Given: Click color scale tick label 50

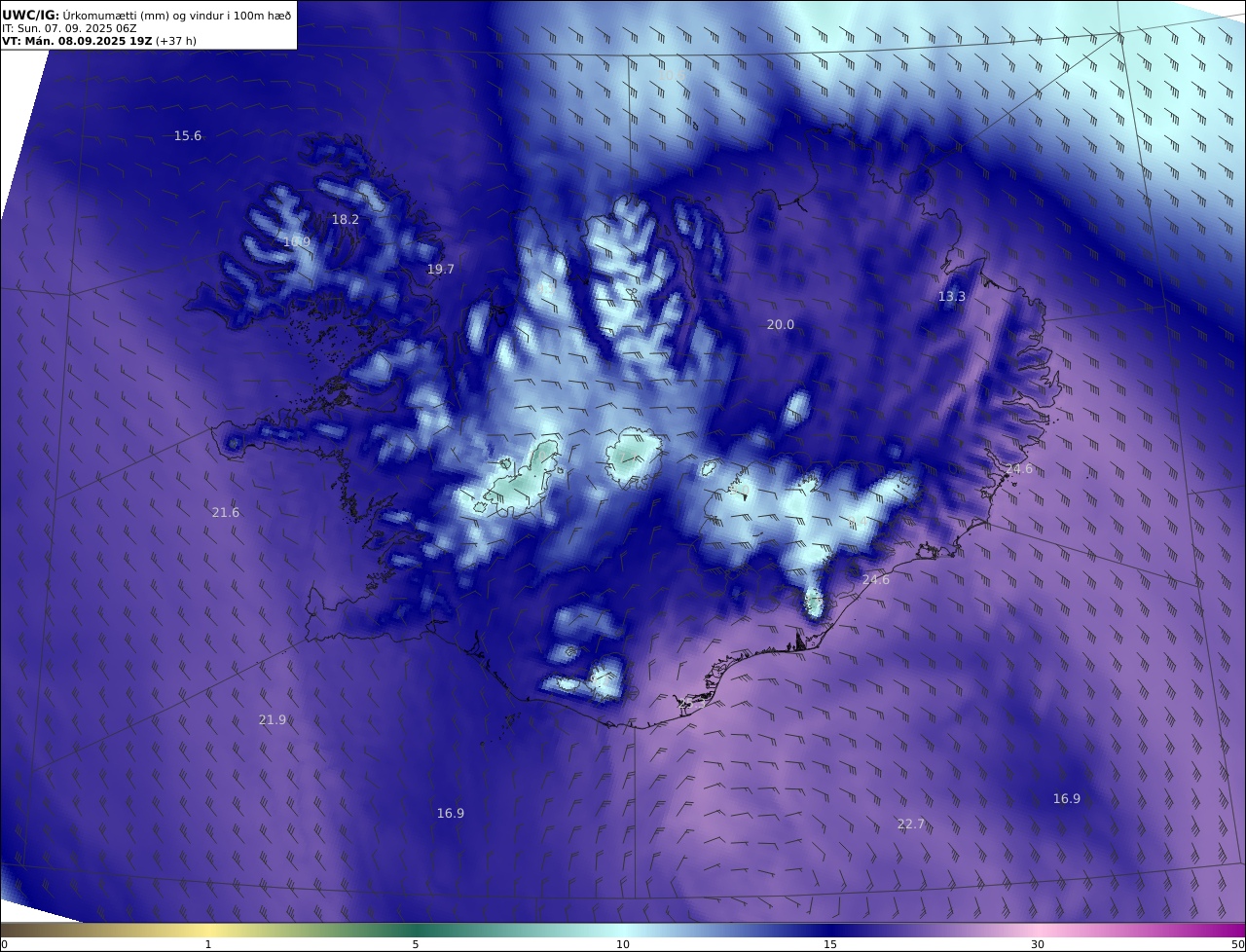Looking at the screenshot, I should [x=1238, y=945].
